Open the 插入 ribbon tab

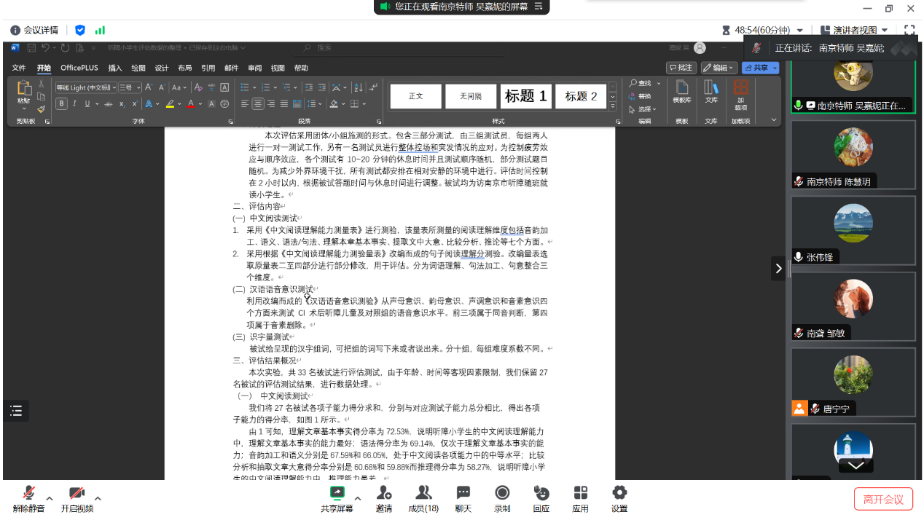[x=115, y=68]
